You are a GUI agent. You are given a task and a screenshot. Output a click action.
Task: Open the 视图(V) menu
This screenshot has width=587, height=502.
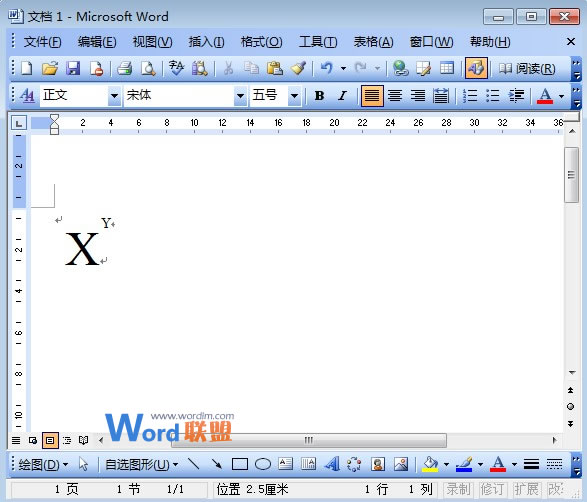[152, 42]
